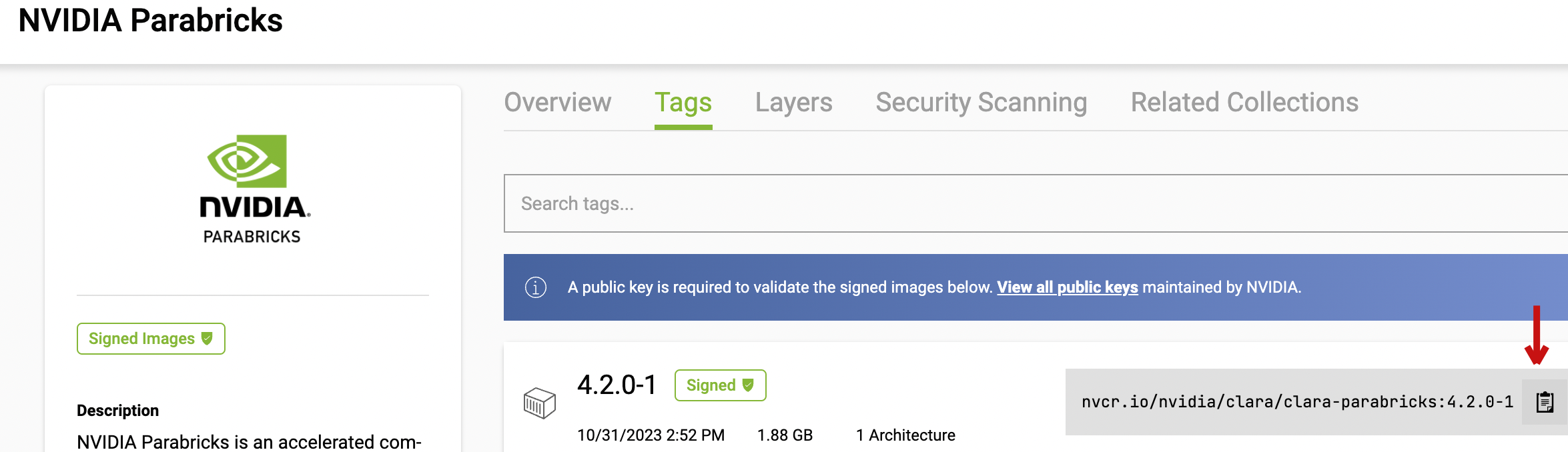Click the NVIDIA Parabricks page heading
The height and width of the screenshot is (452, 1568).
point(151,21)
